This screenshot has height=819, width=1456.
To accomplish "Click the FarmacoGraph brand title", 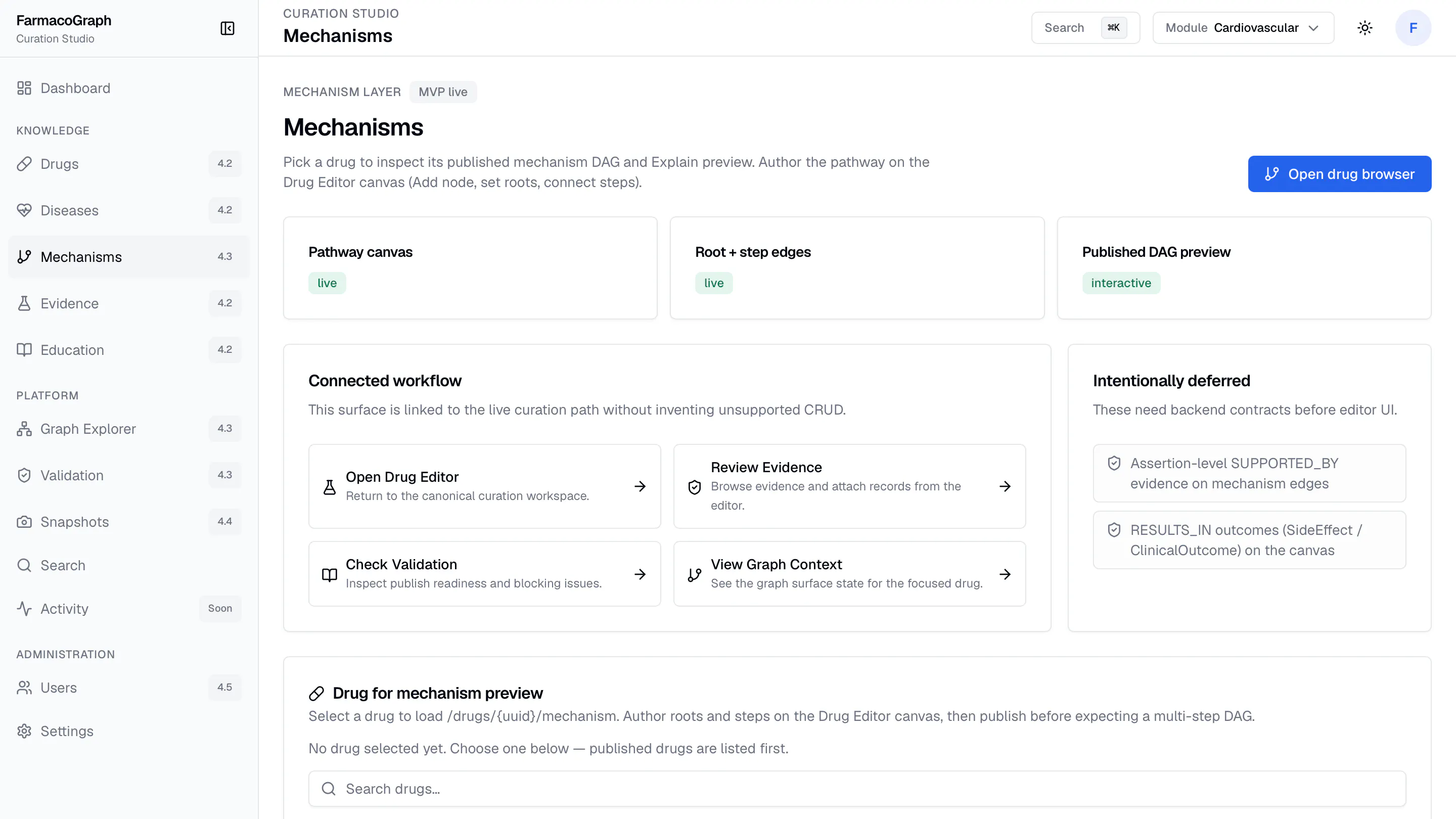I will click(x=64, y=20).
